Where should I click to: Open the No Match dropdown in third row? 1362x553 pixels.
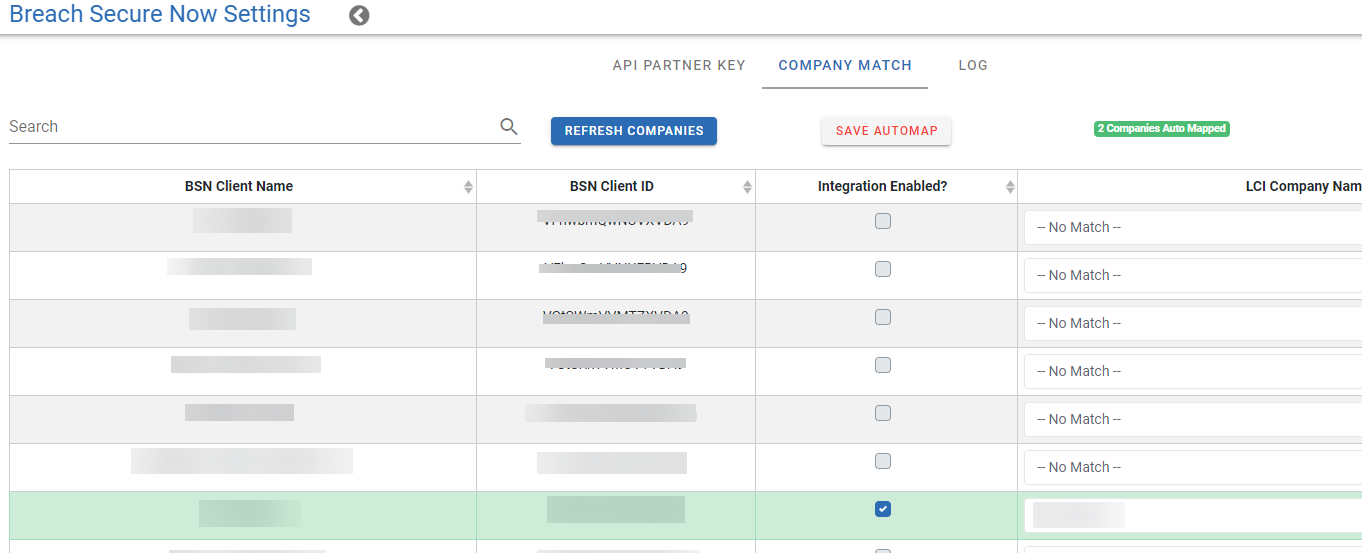1193,323
